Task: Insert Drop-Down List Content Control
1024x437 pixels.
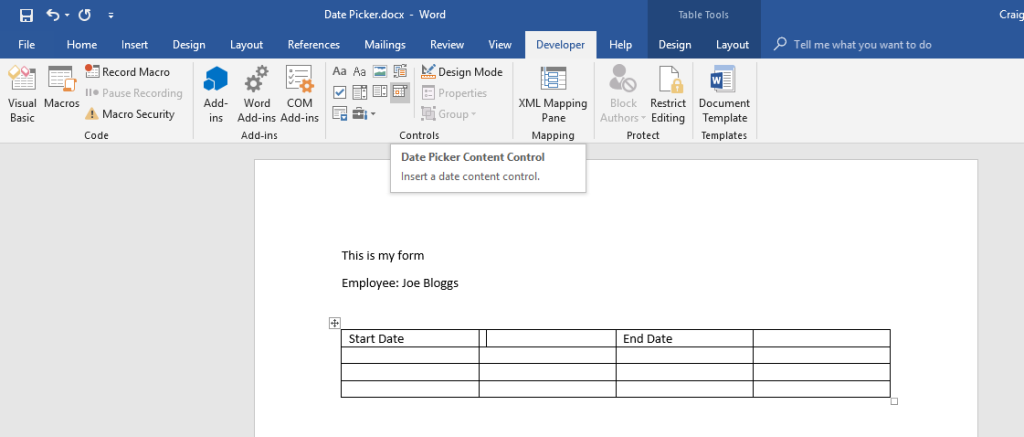Action: tap(379, 93)
